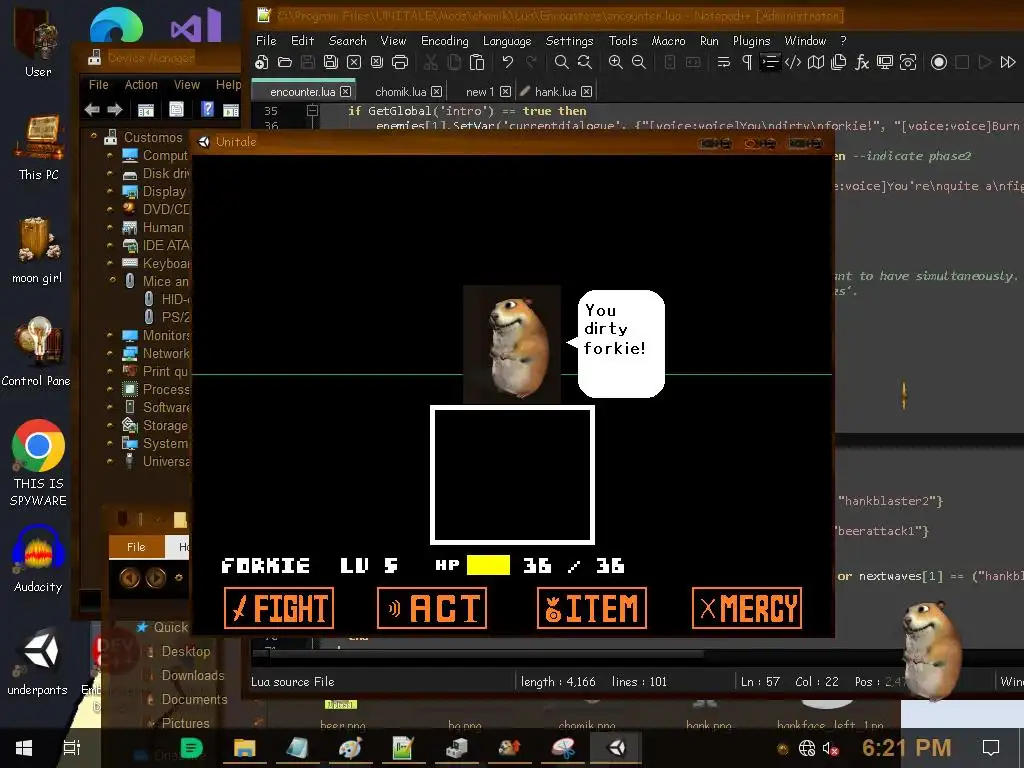Click the Print icon in Notepad++ toolbar

point(400,62)
